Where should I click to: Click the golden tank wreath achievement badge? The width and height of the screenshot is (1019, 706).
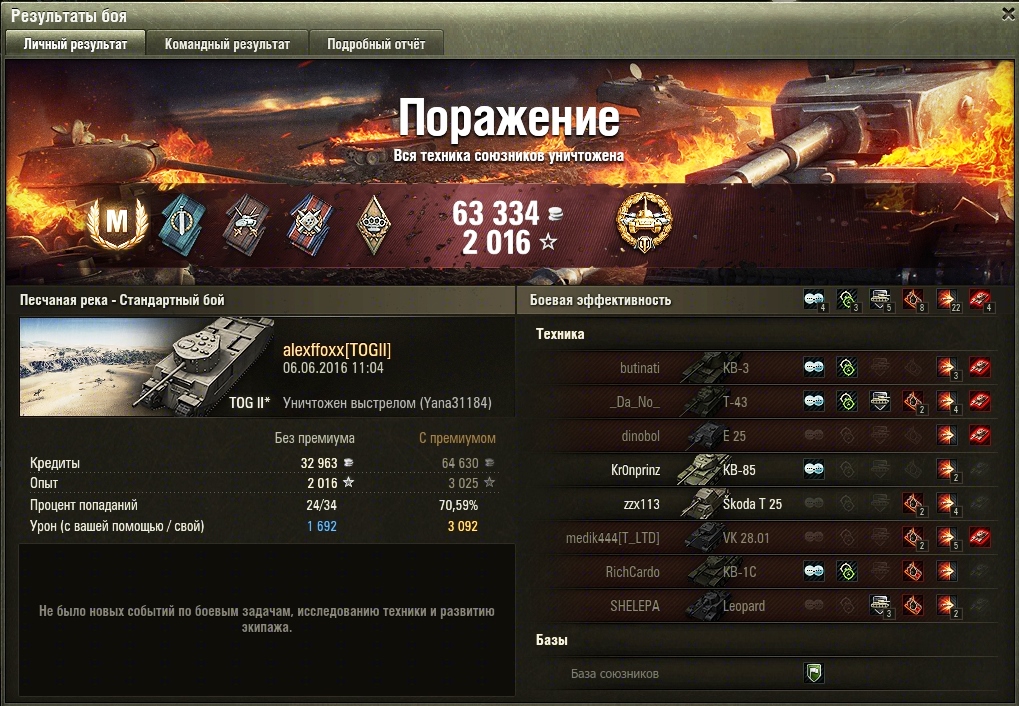click(644, 222)
